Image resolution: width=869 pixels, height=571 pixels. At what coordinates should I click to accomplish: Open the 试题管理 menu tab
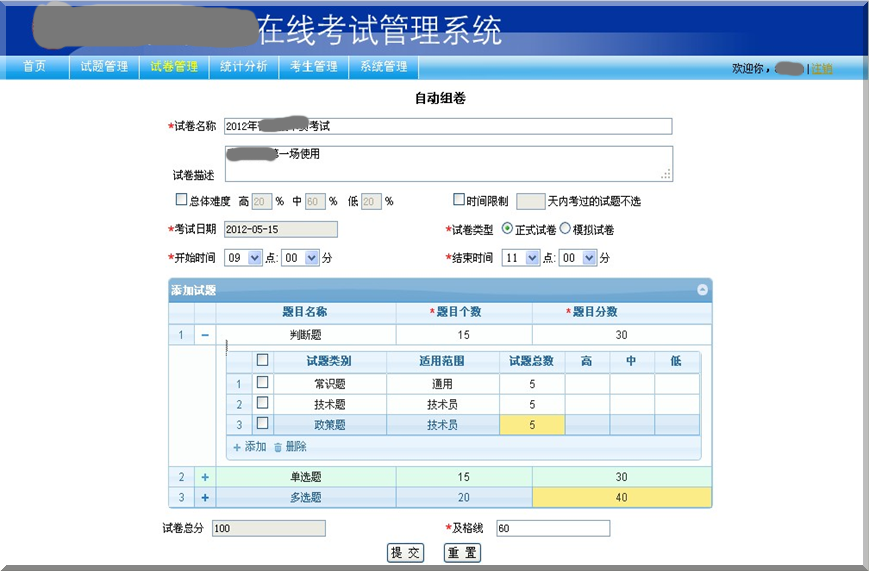[x=104, y=67]
